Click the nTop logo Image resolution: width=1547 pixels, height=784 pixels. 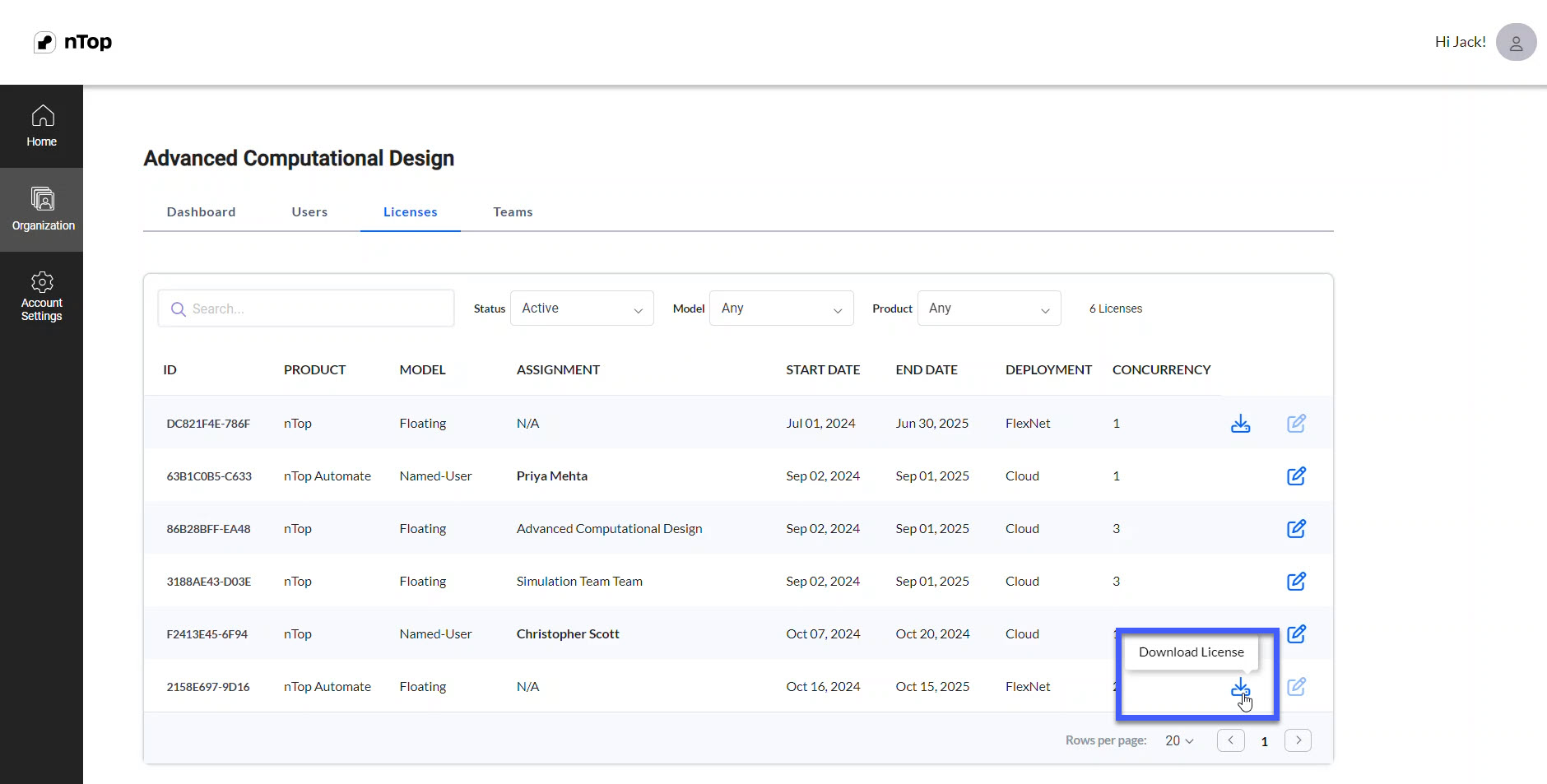click(x=72, y=42)
